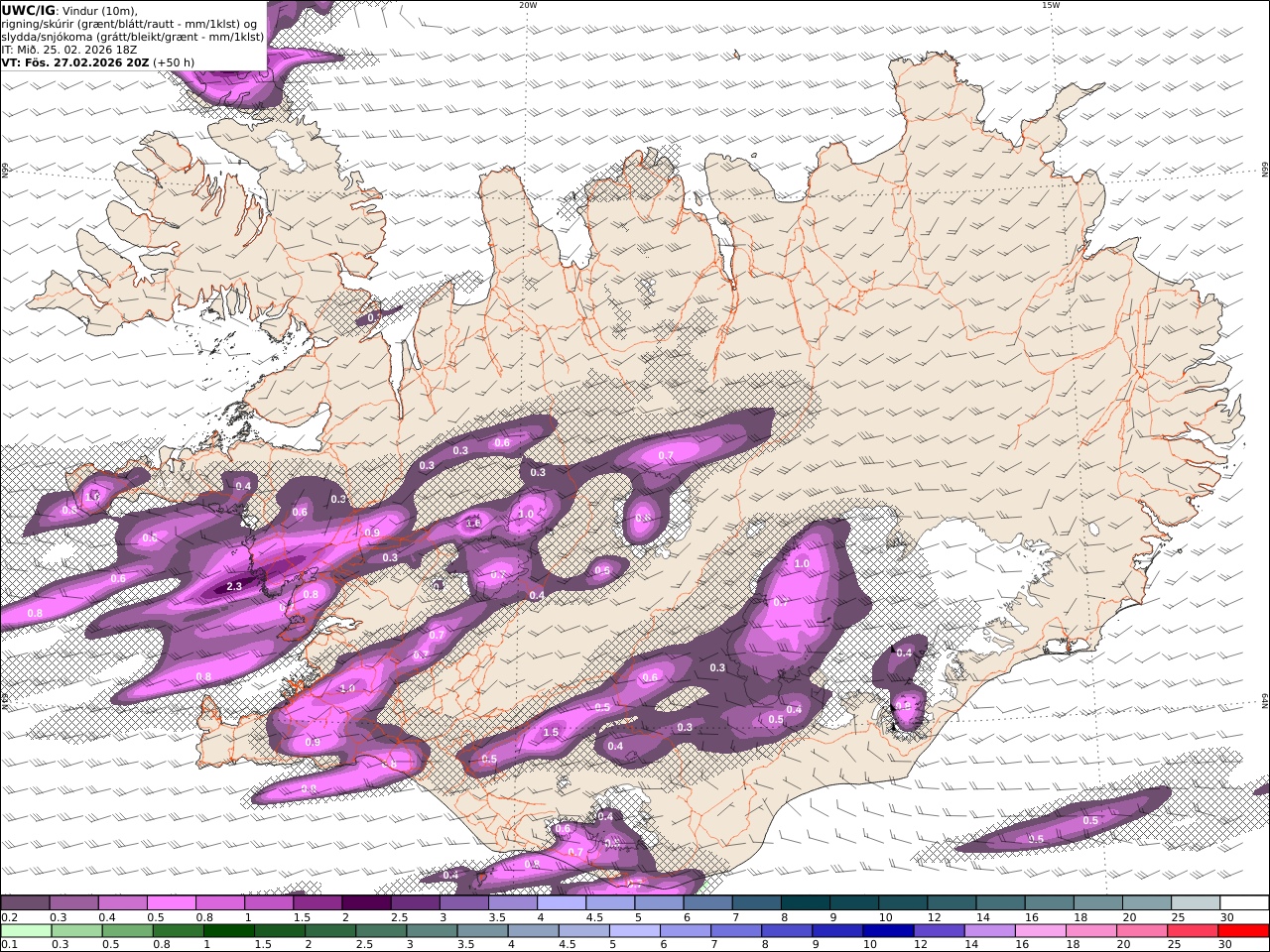
Task: Click the '1.8' snowfall value on the map
Action: (x=473, y=523)
